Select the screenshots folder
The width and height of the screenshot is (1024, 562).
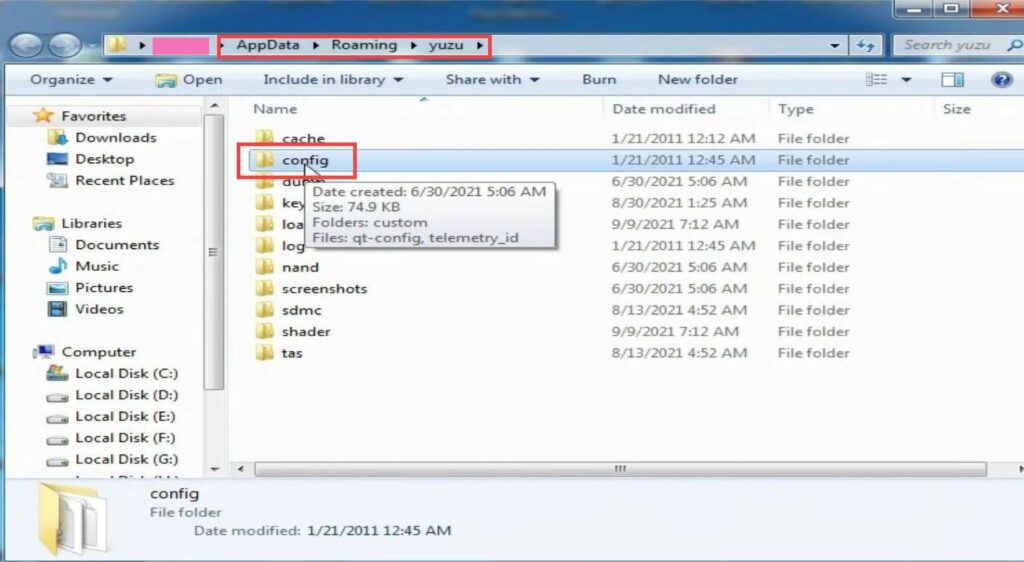click(x=325, y=289)
